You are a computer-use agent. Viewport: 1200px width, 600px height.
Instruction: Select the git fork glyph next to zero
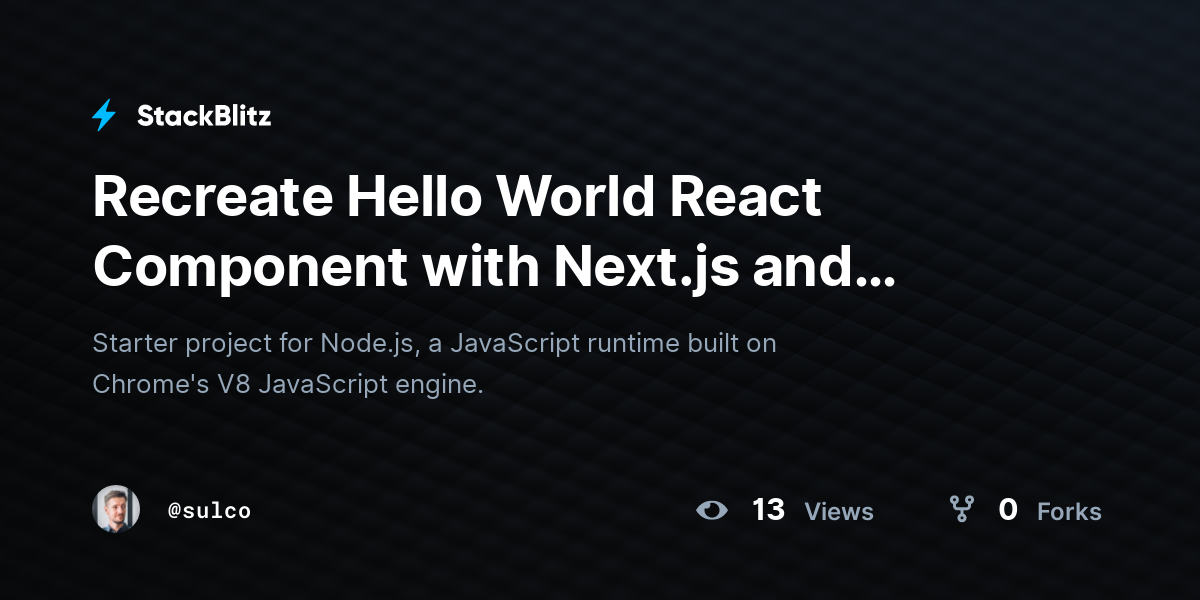click(961, 510)
